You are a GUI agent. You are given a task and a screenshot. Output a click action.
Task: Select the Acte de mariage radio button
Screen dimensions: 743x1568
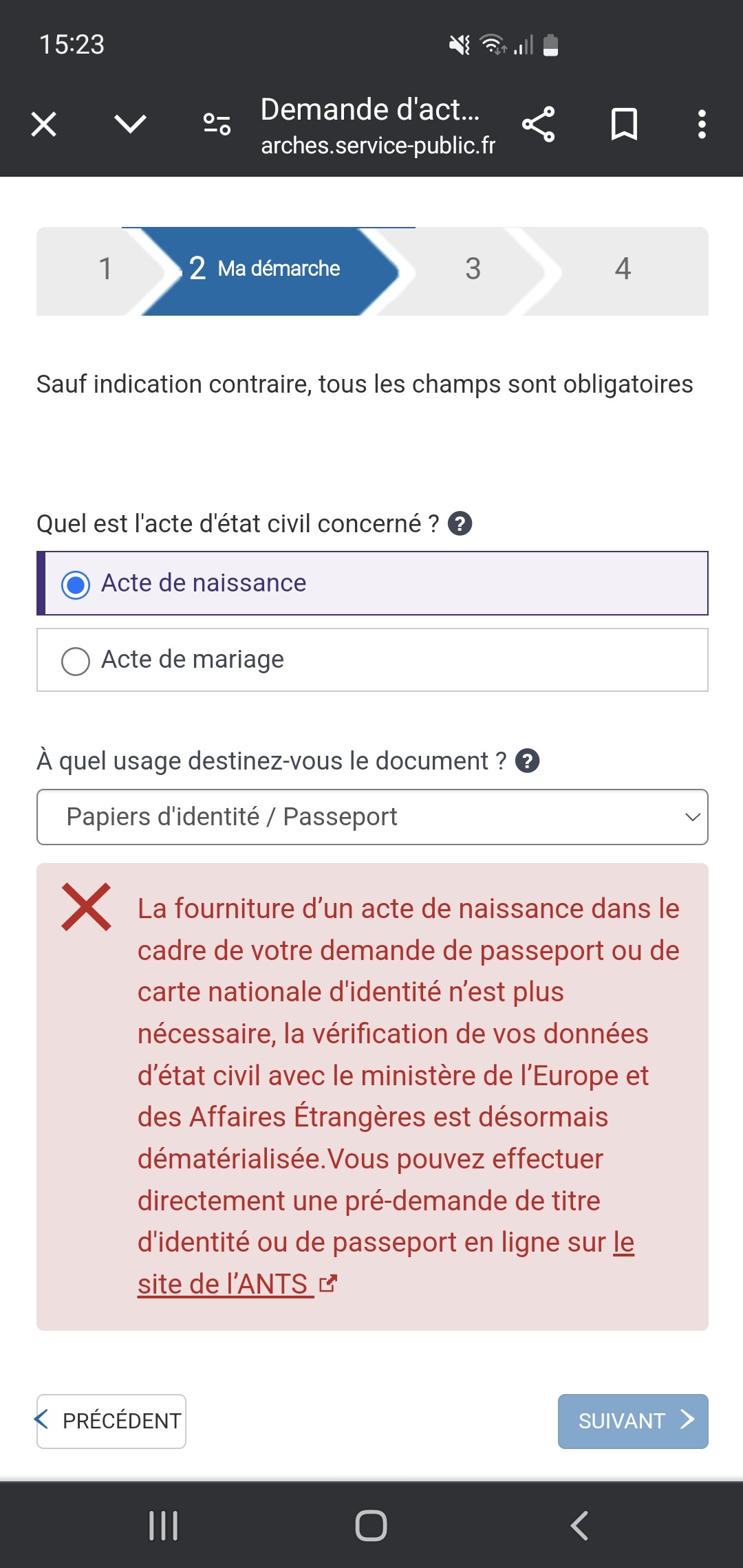(x=76, y=662)
